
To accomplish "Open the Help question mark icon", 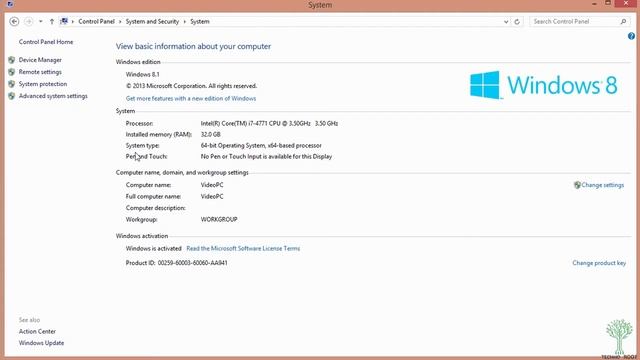I will tap(631, 36).
